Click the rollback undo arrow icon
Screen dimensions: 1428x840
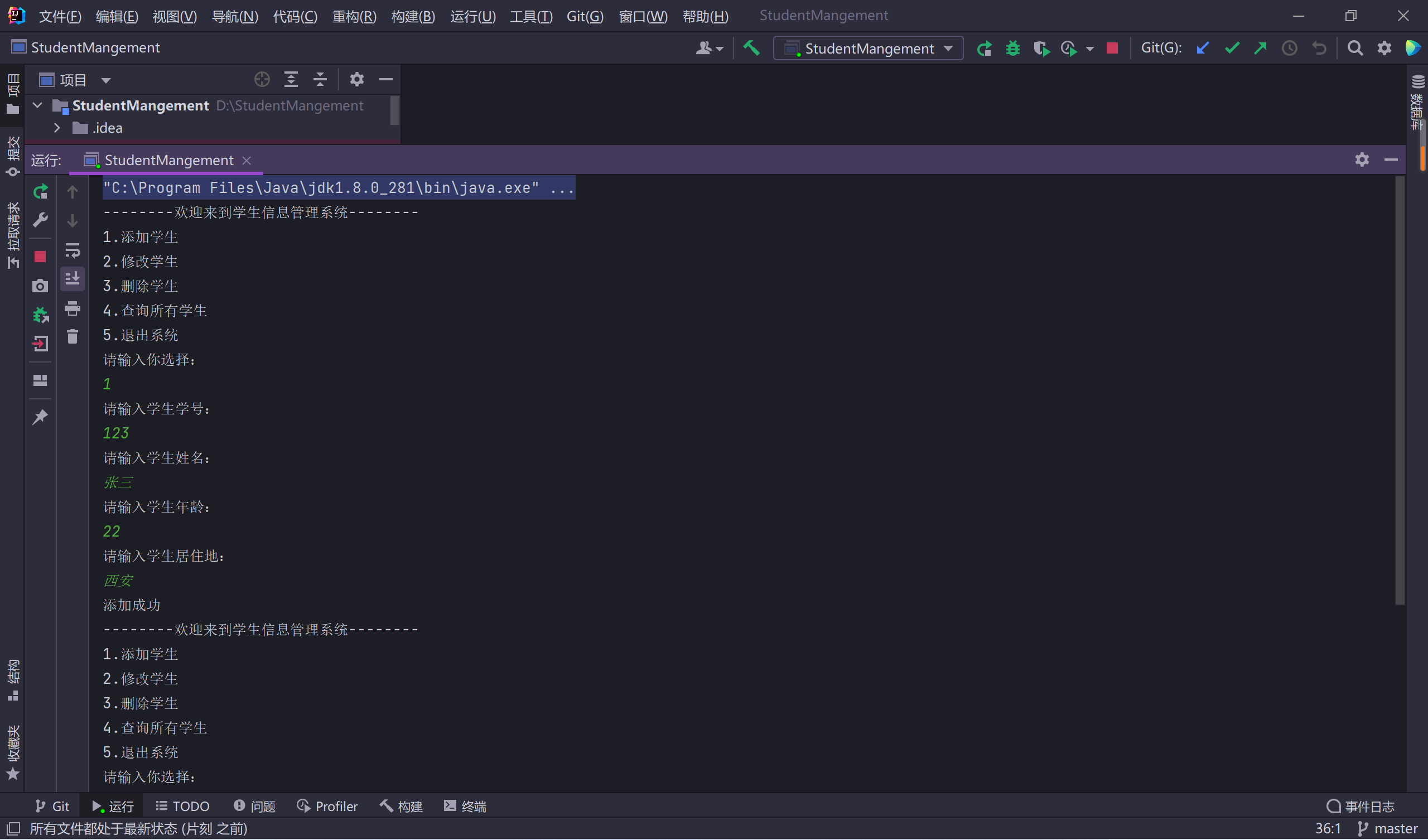coord(1319,48)
